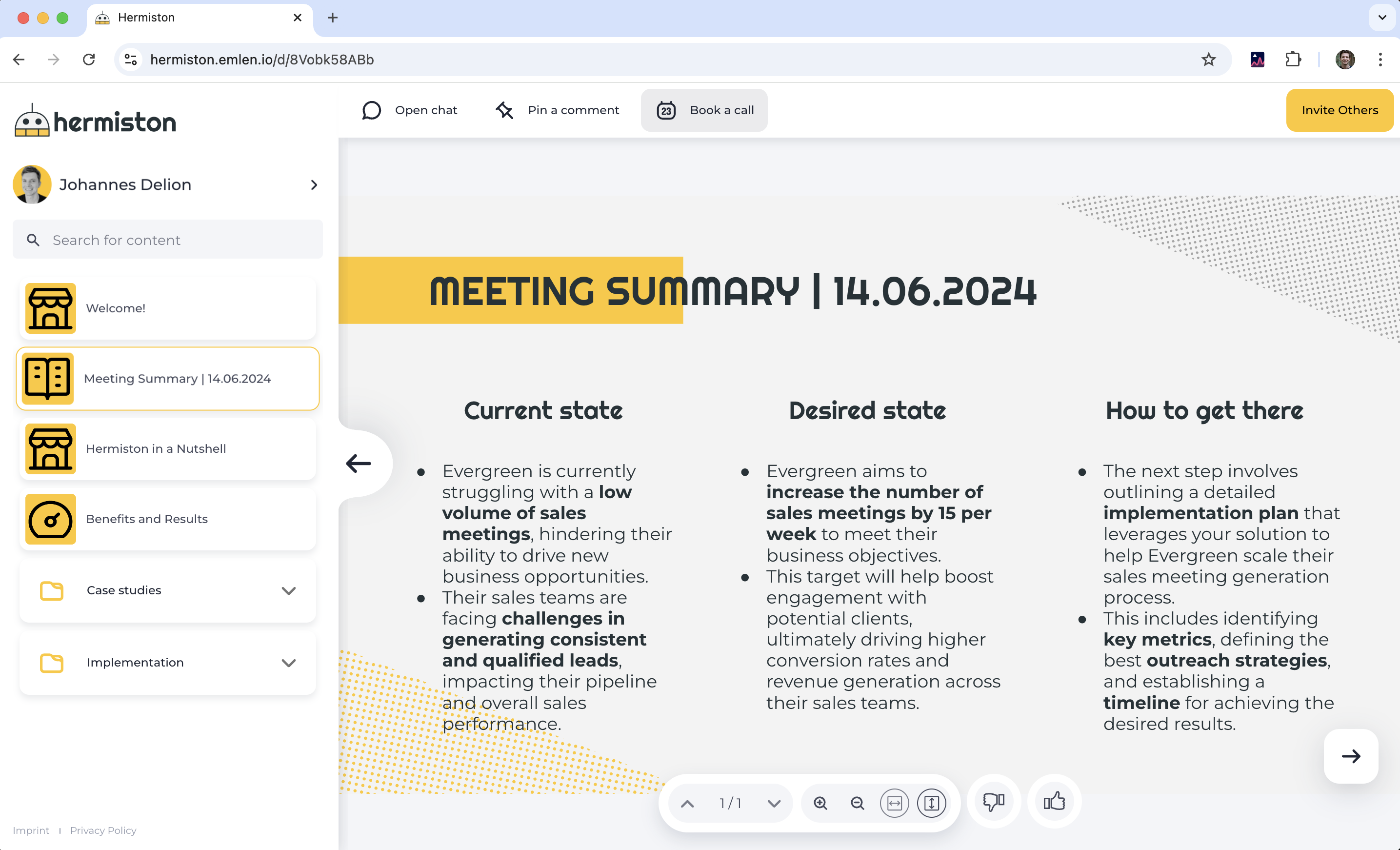Toggle fit-to-width view mode
The height and width of the screenshot is (850, 1400).
(894, 803)
